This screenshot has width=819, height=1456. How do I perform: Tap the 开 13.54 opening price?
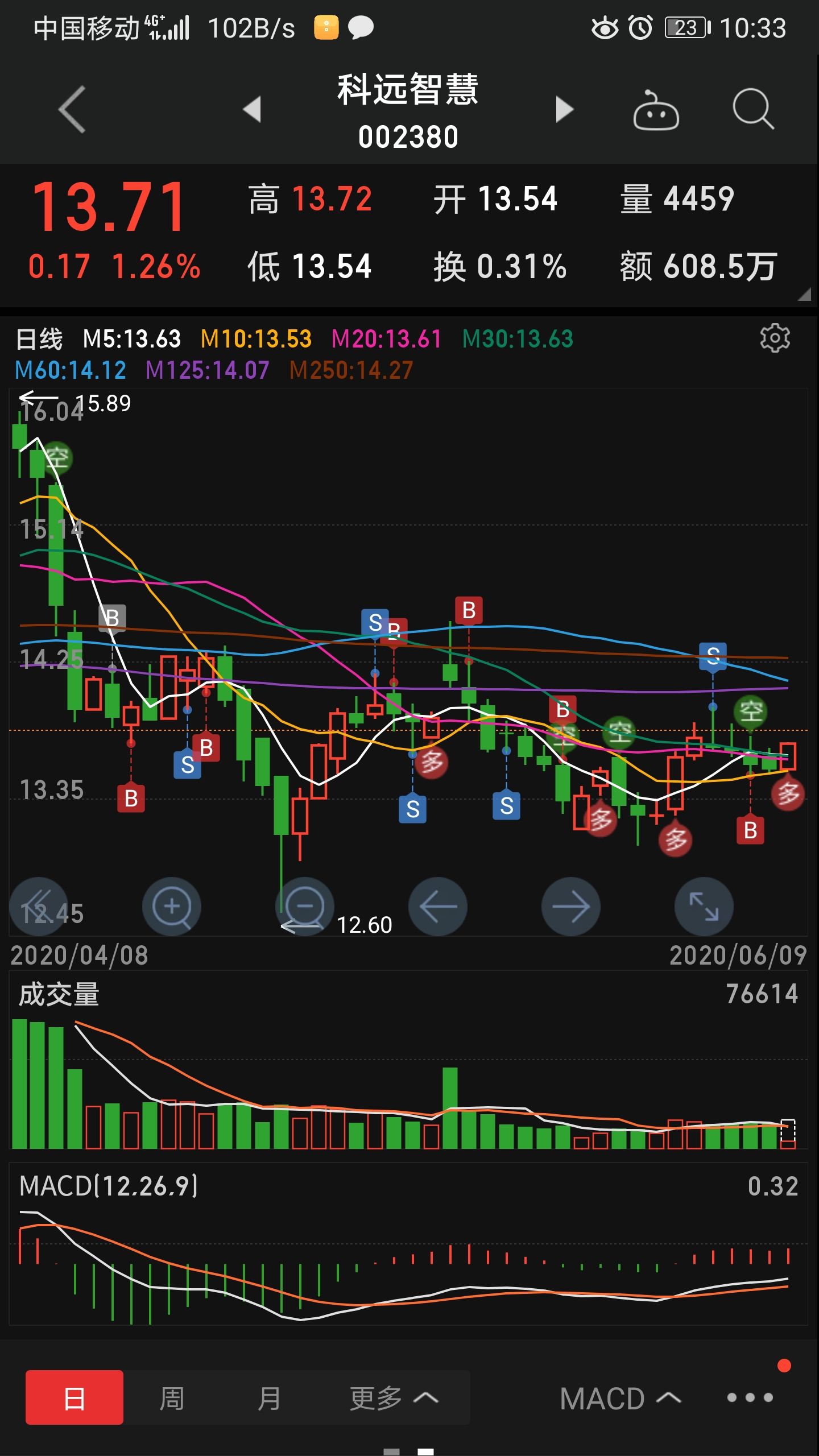[495, 200]
